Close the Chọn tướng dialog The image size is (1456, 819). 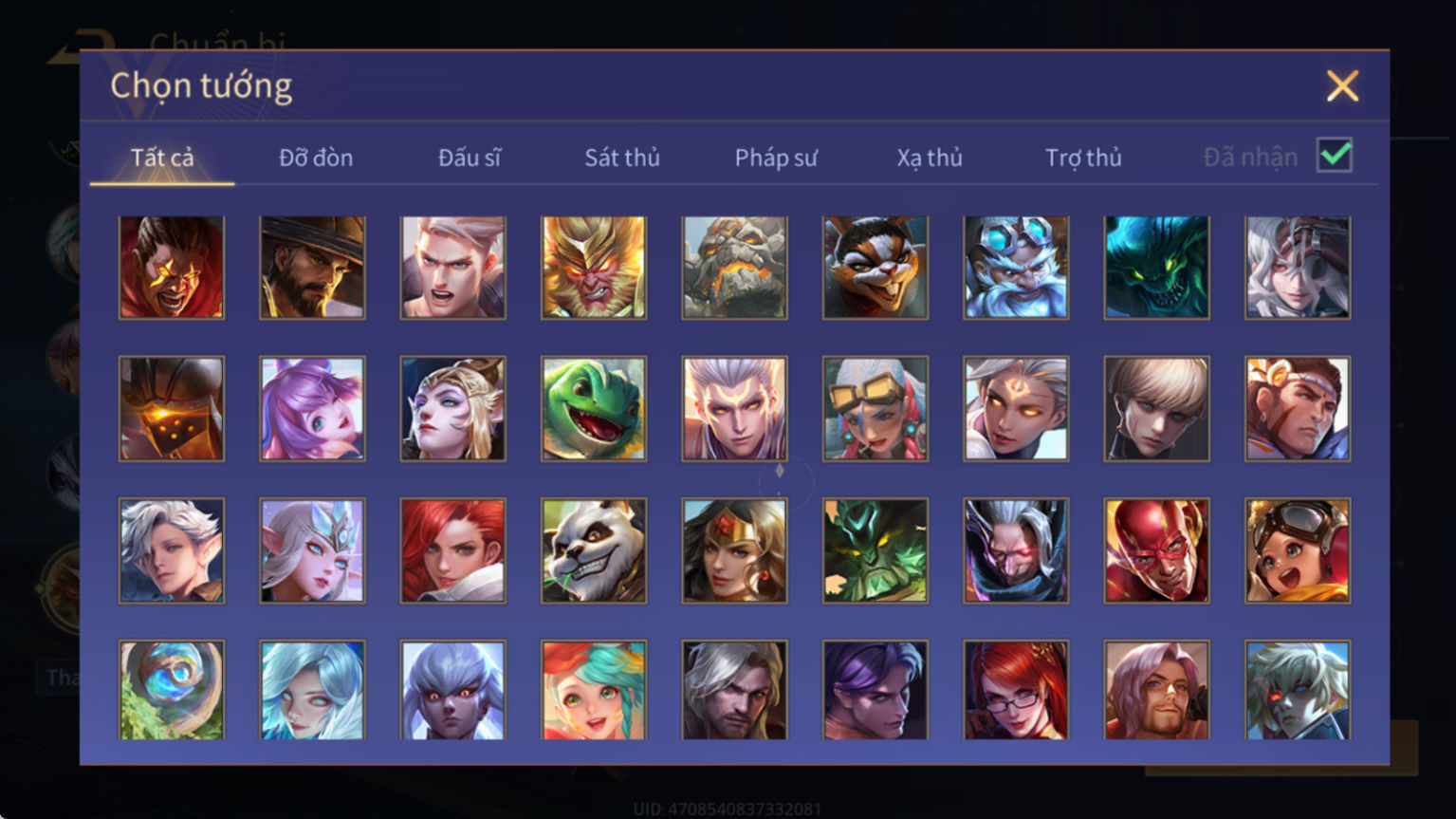pos(1342,86)
